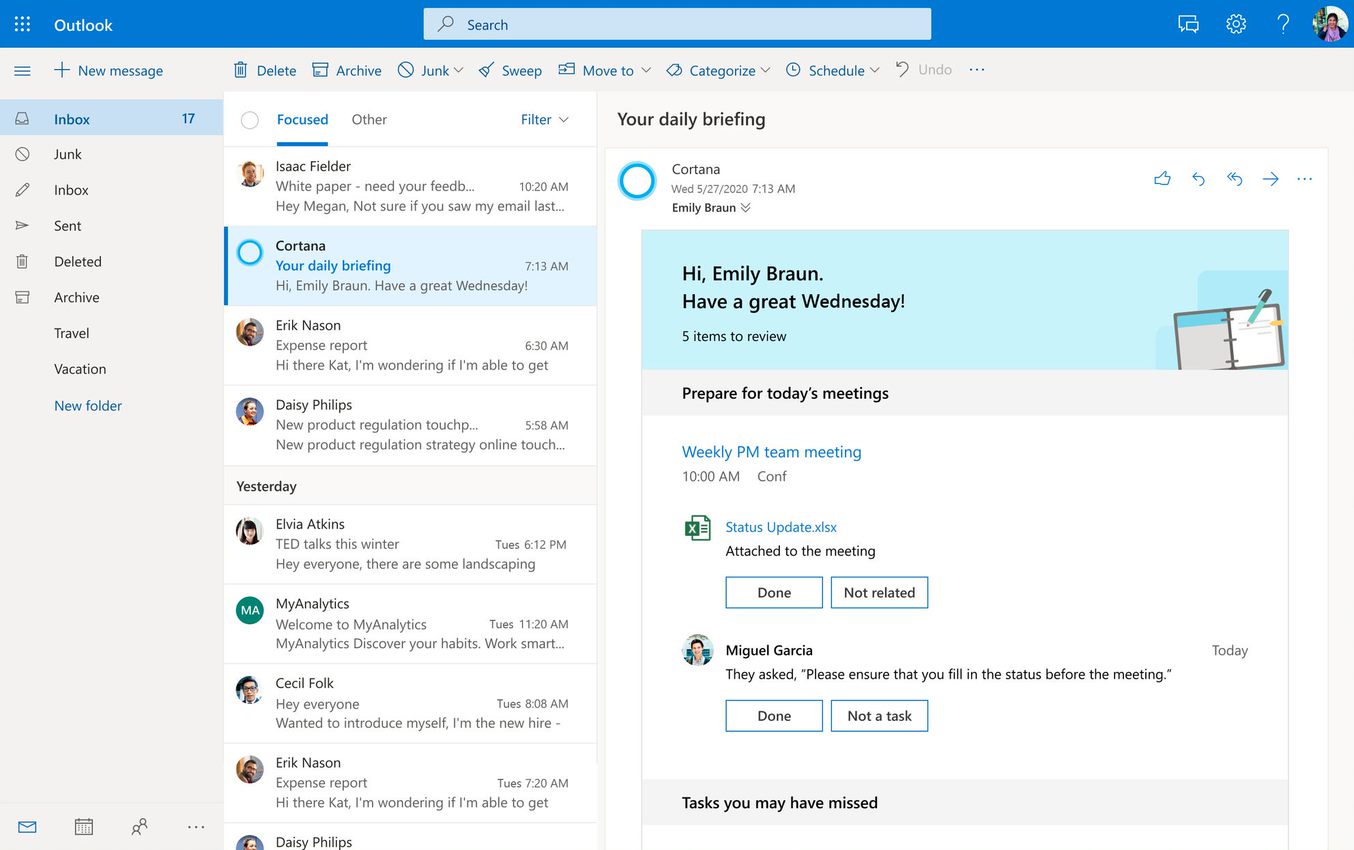The width and height of the screenshot is (1354, 850).
Task: Open the Weekly PM team meeting link
Action: 771,451
